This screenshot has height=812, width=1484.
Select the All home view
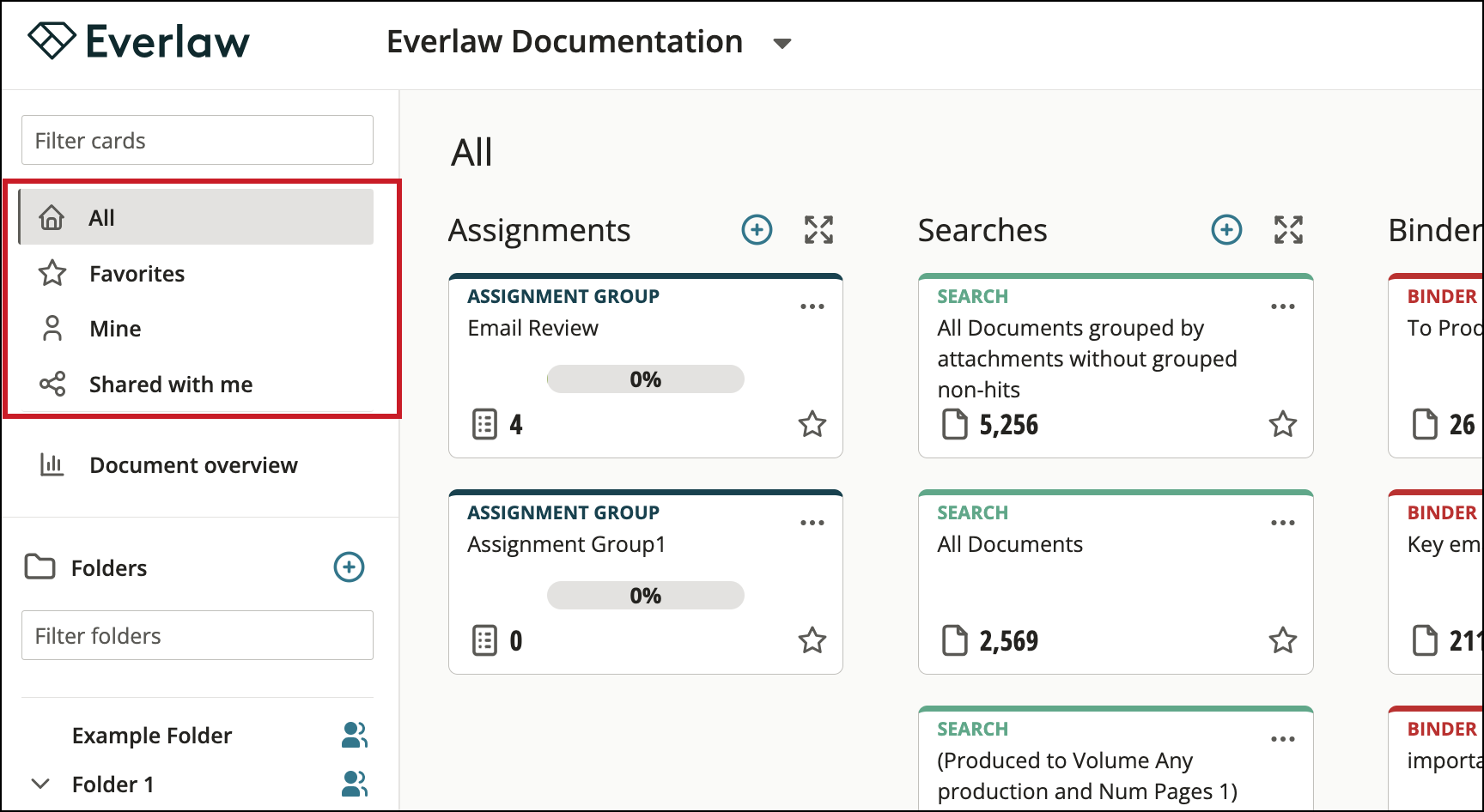tap(198, 217)
